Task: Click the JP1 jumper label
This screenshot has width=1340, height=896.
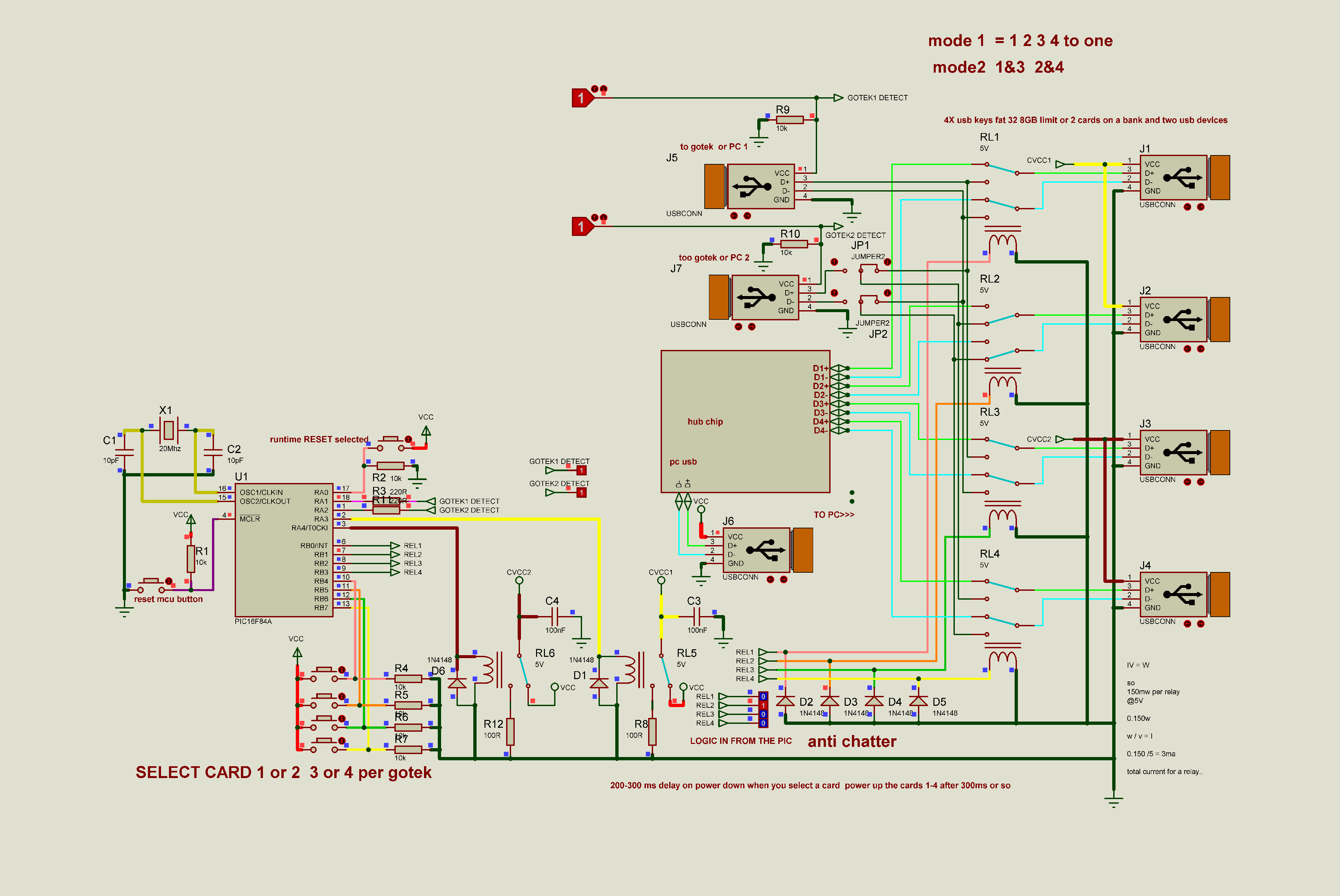Action: tap(860, 245)
